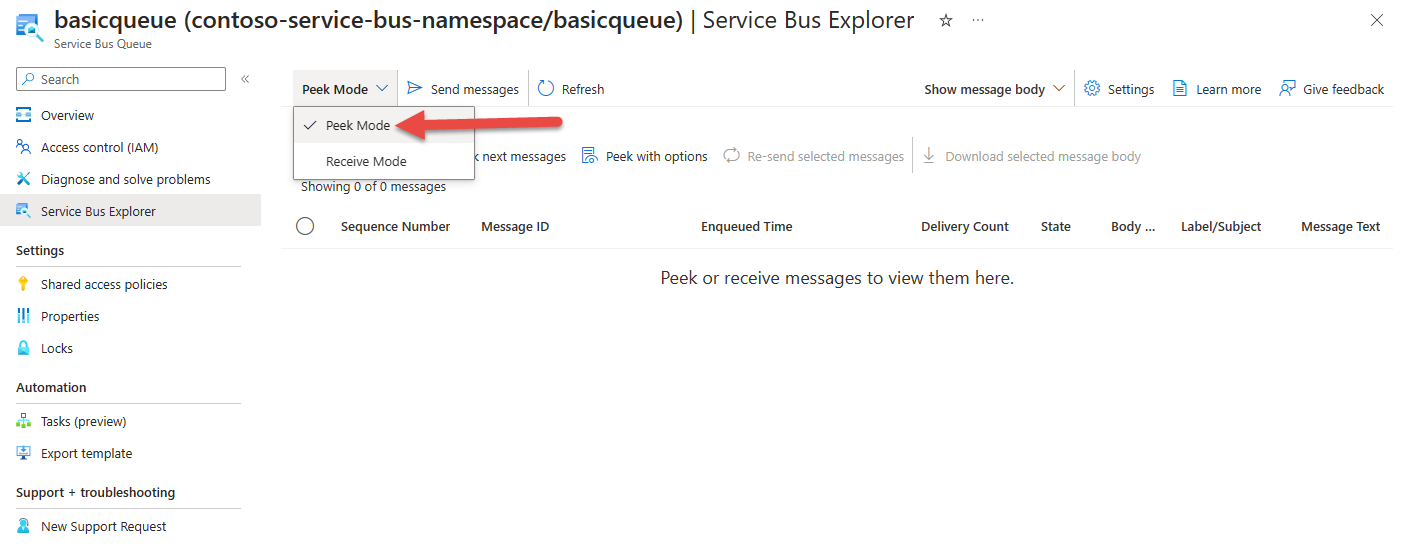Image resolution: width=1413 pixels, height=552 pixels.
Task: Click the Peek with options icon
Action: (590, 156)
